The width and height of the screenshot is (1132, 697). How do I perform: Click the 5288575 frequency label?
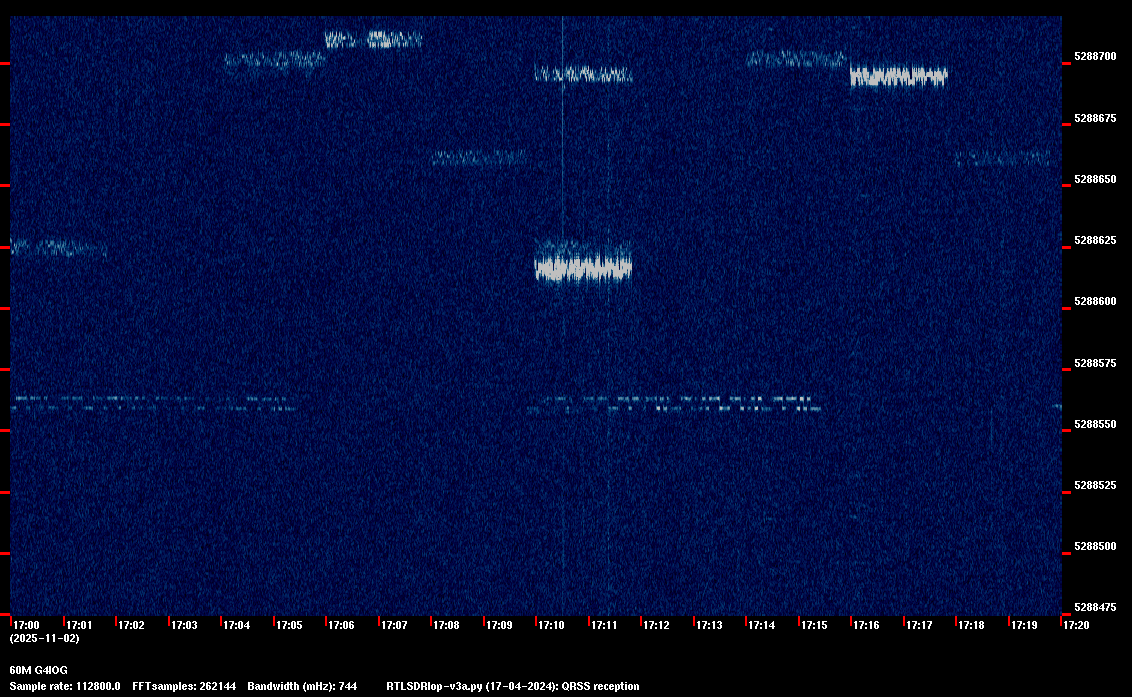[x=1095, y=363]
